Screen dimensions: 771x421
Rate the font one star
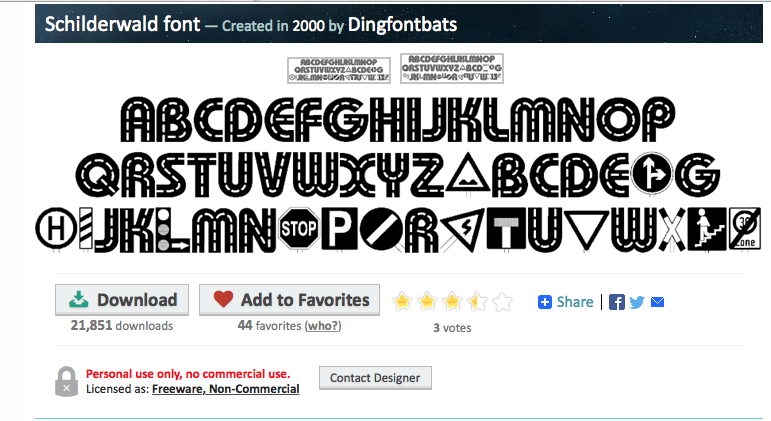(402, 301)
